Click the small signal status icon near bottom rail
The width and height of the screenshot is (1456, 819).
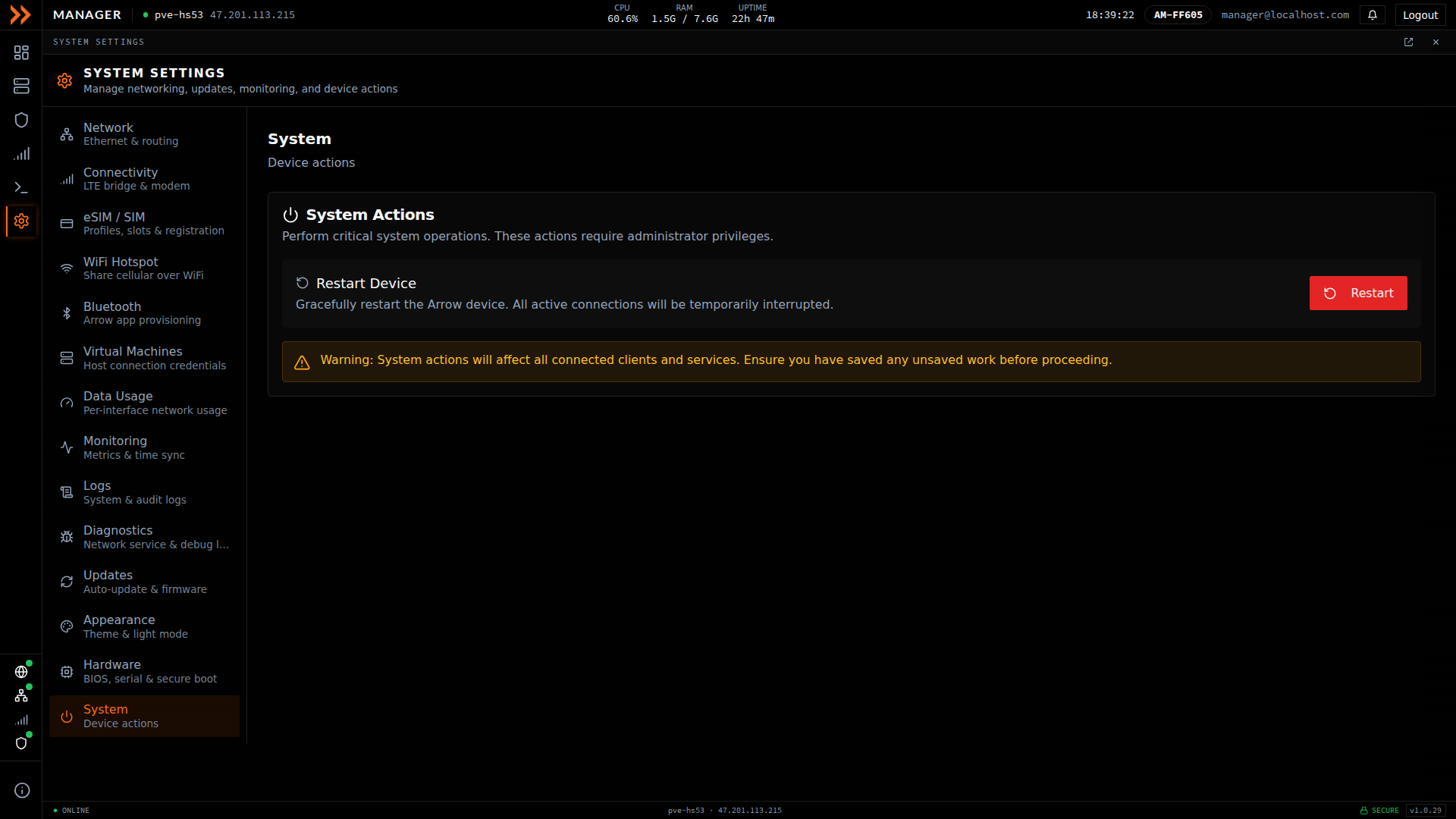[21, 720]
